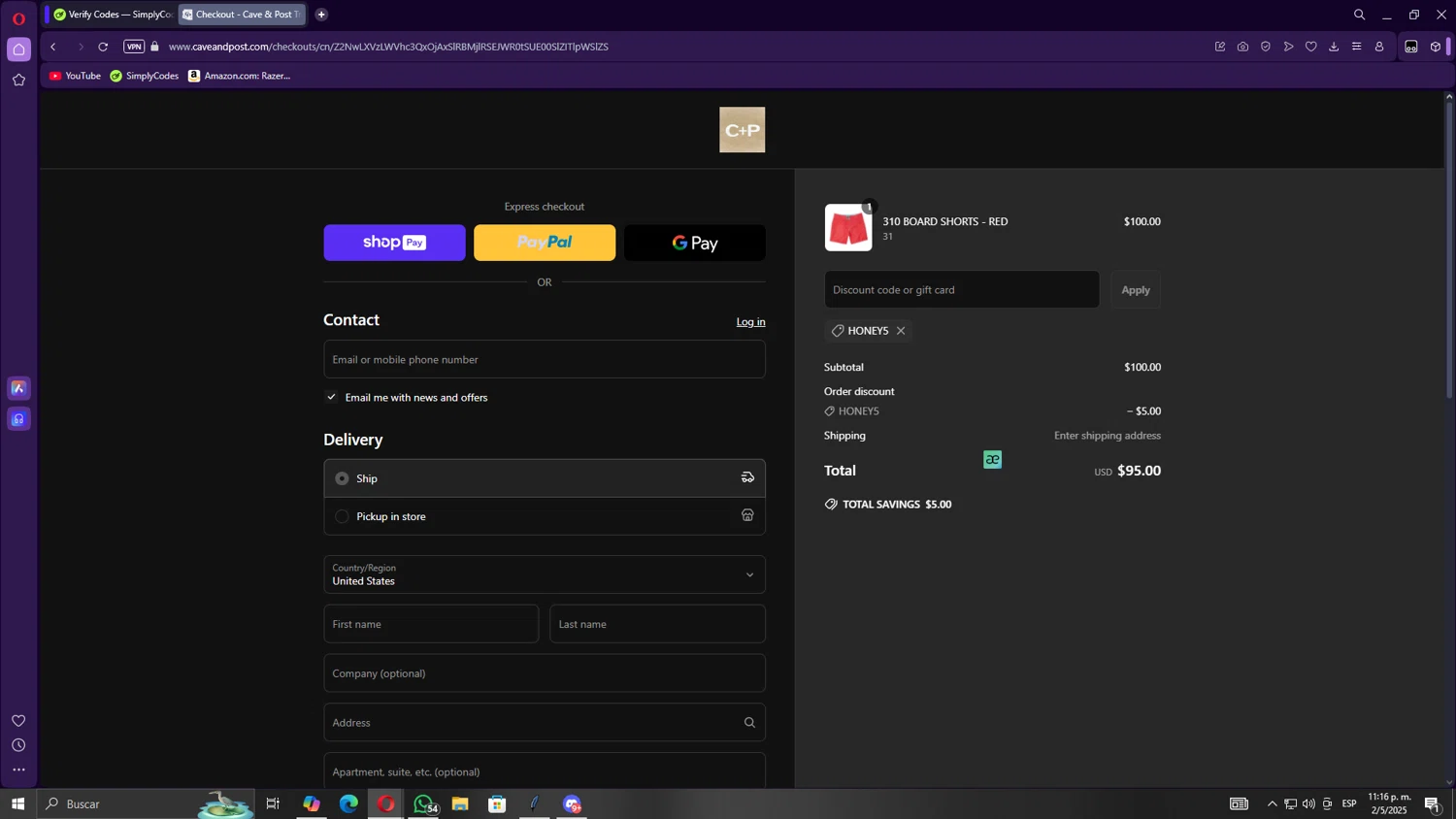Image resolution: width=1456 pixels, height=819 pixels.
Task: Open the ESP language indicator
Action: [x=1349, y=803]
